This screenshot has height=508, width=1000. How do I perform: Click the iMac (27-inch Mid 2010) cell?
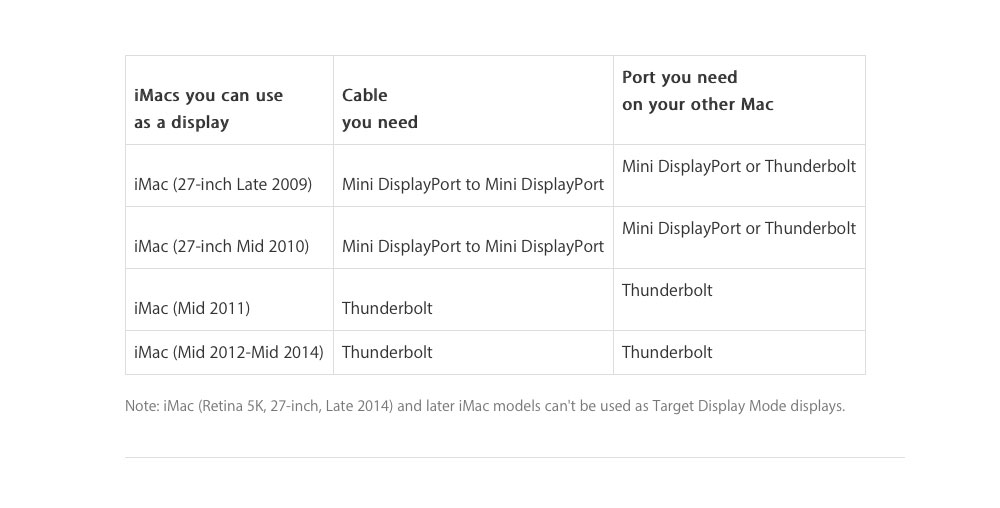229,237
